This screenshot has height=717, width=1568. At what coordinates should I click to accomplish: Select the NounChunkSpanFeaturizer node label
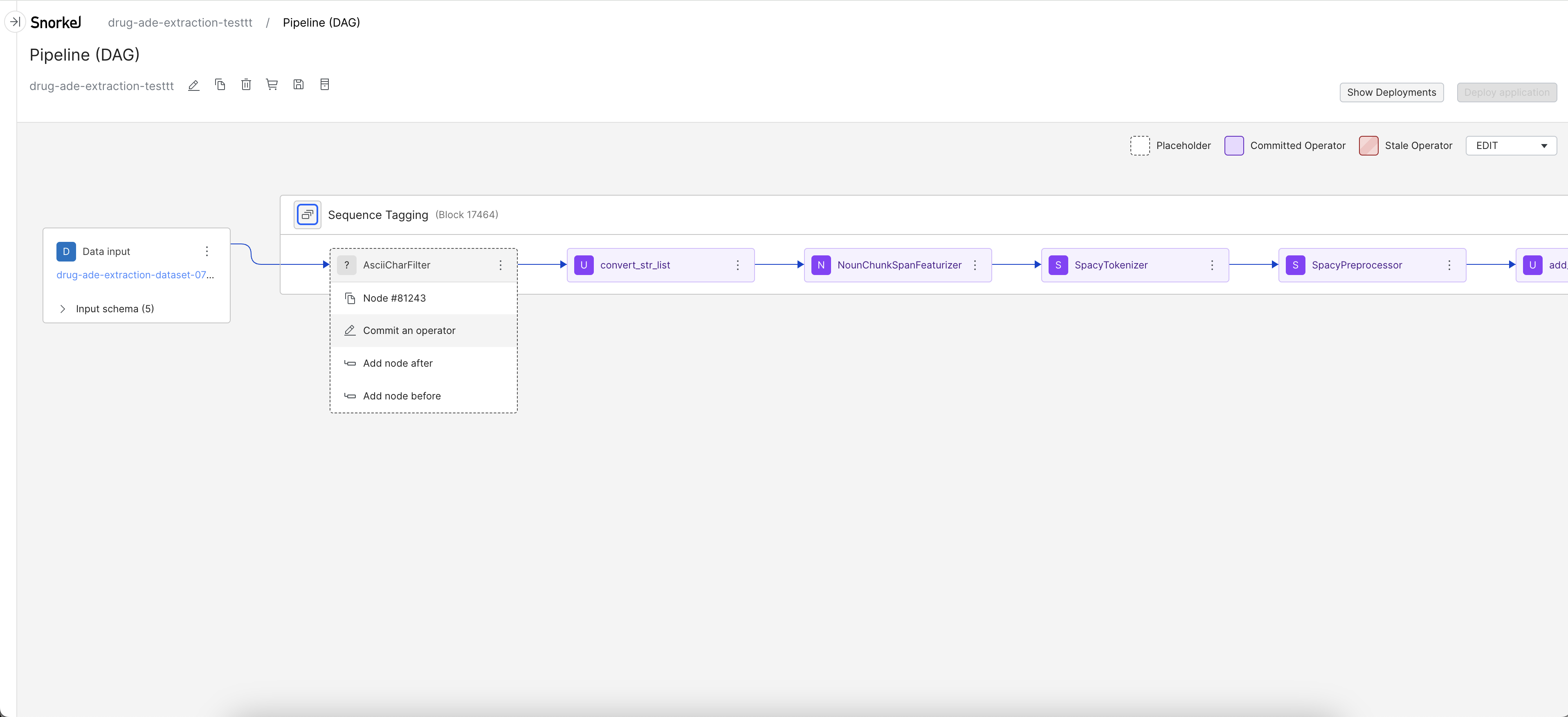click(899, 265)
